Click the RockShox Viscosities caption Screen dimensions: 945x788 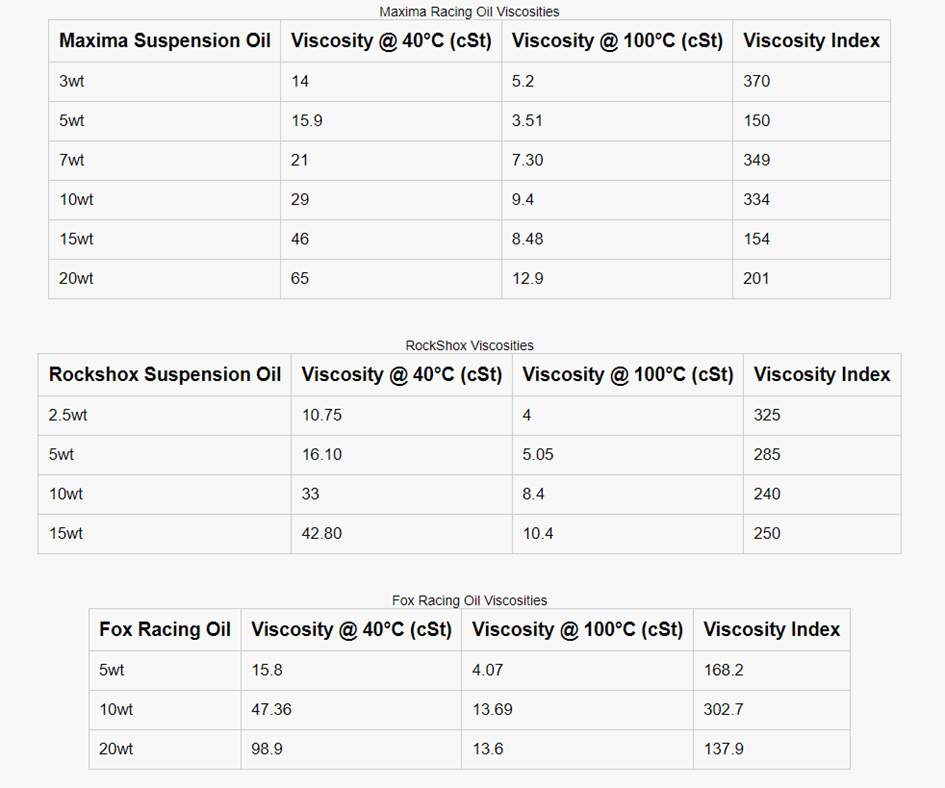[x=469, y=346]
